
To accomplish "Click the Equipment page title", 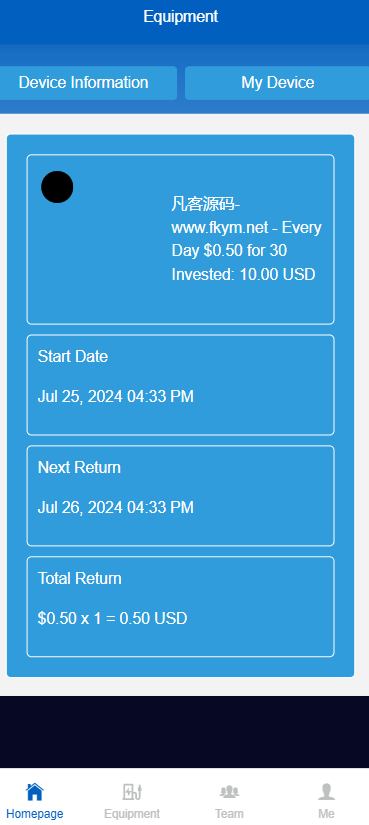I will (x=181, y=17).
